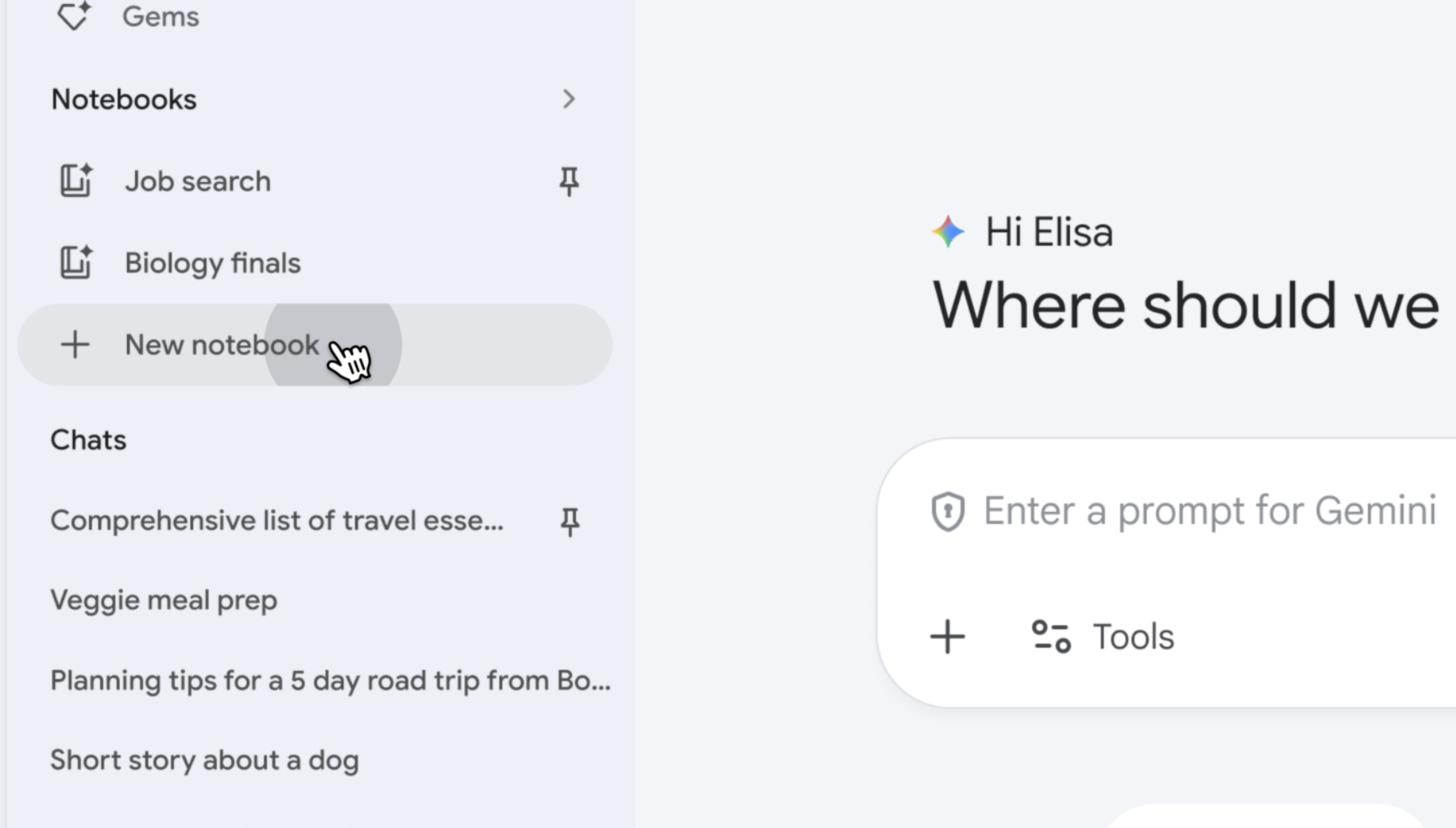Click the Chats section heading

(89, 439)
